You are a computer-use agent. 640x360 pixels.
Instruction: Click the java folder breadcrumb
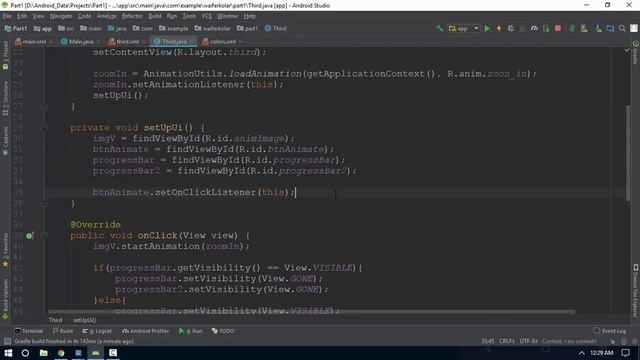[x=117, y=29]
